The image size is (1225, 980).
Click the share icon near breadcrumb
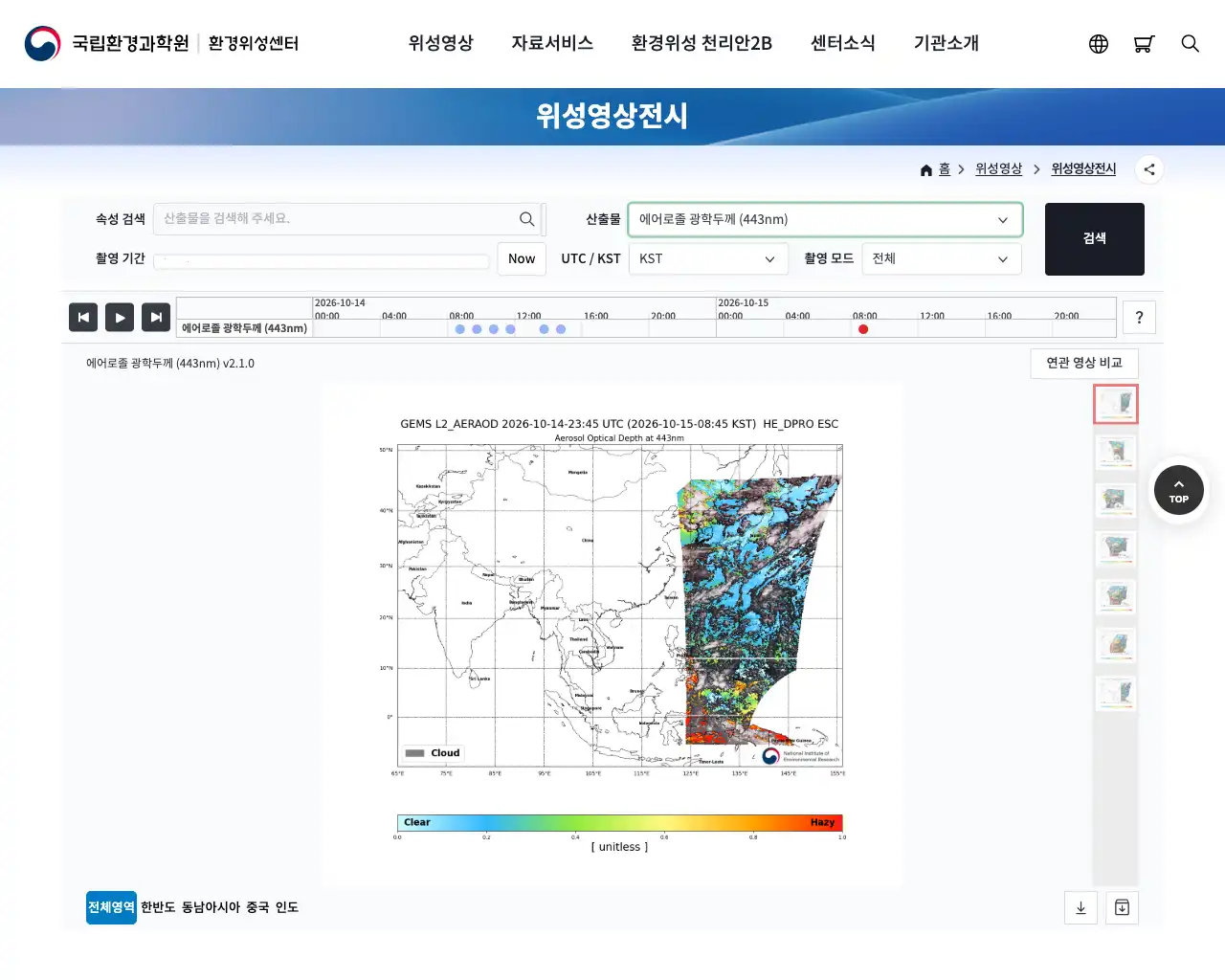click(1149, 169)
